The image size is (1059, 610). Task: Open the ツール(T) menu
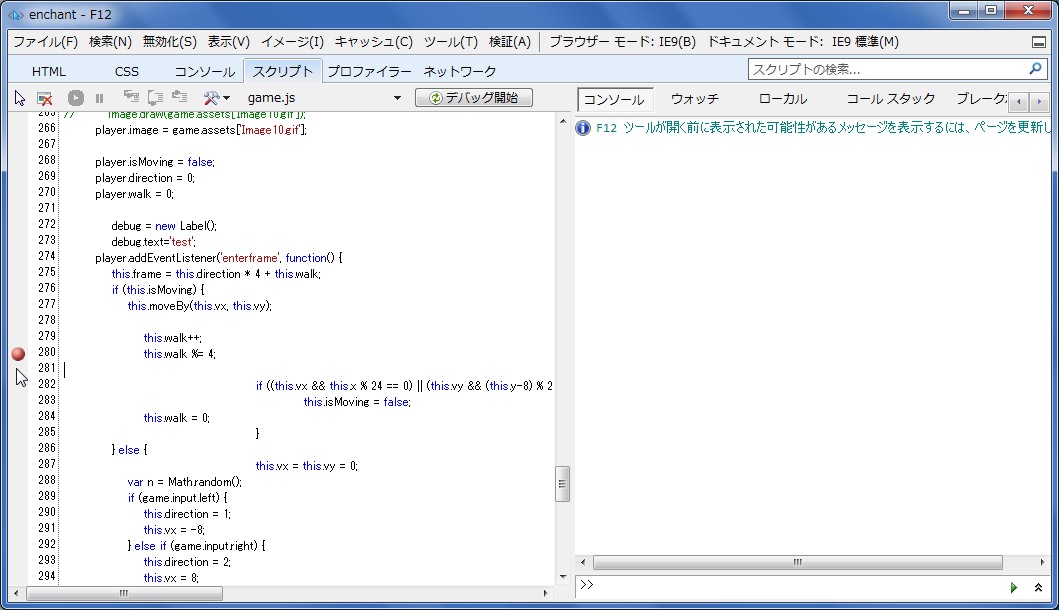coord(450,42)
